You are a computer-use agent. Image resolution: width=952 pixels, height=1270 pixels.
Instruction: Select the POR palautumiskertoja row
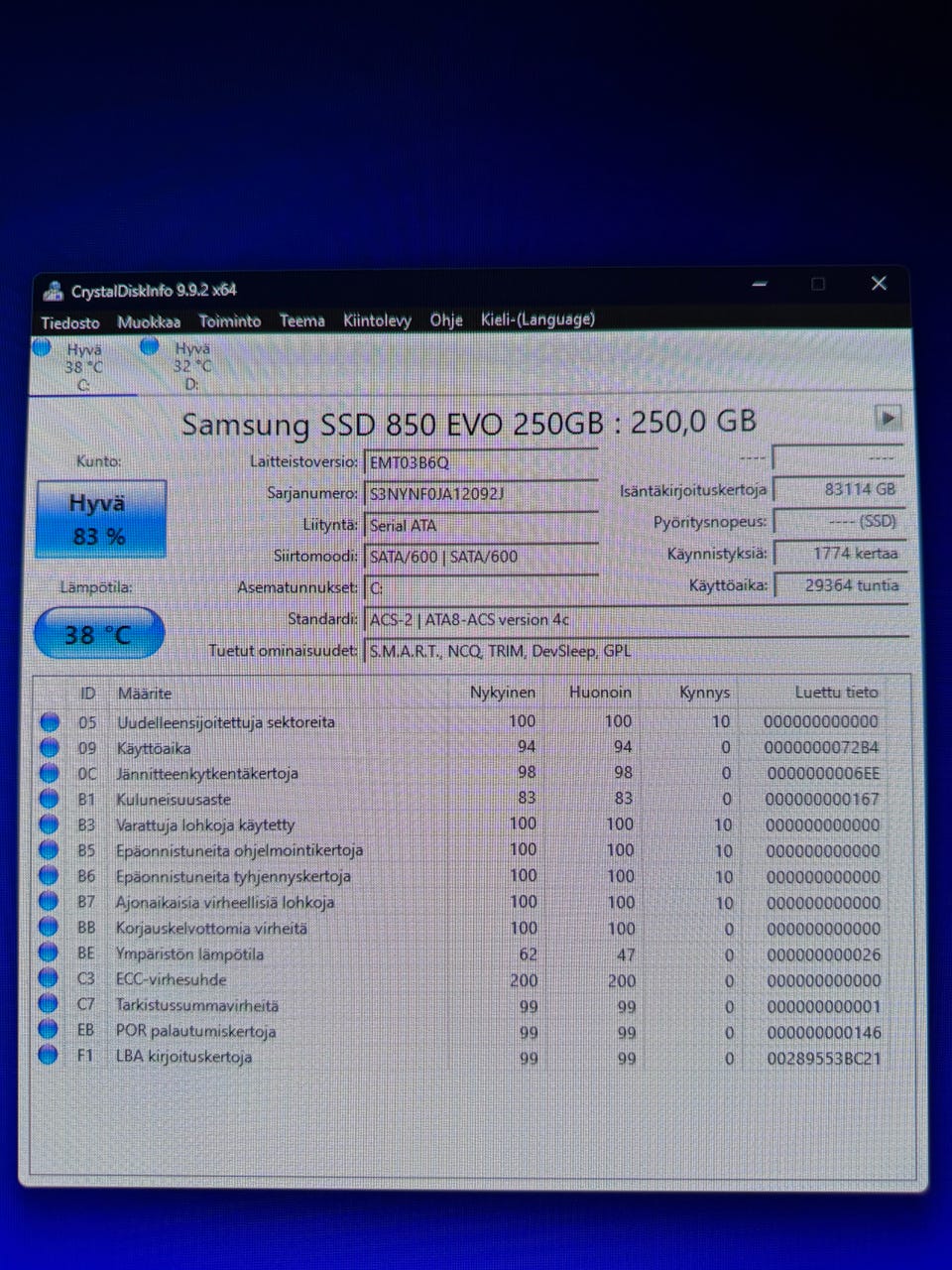[x=471, y=1032]
